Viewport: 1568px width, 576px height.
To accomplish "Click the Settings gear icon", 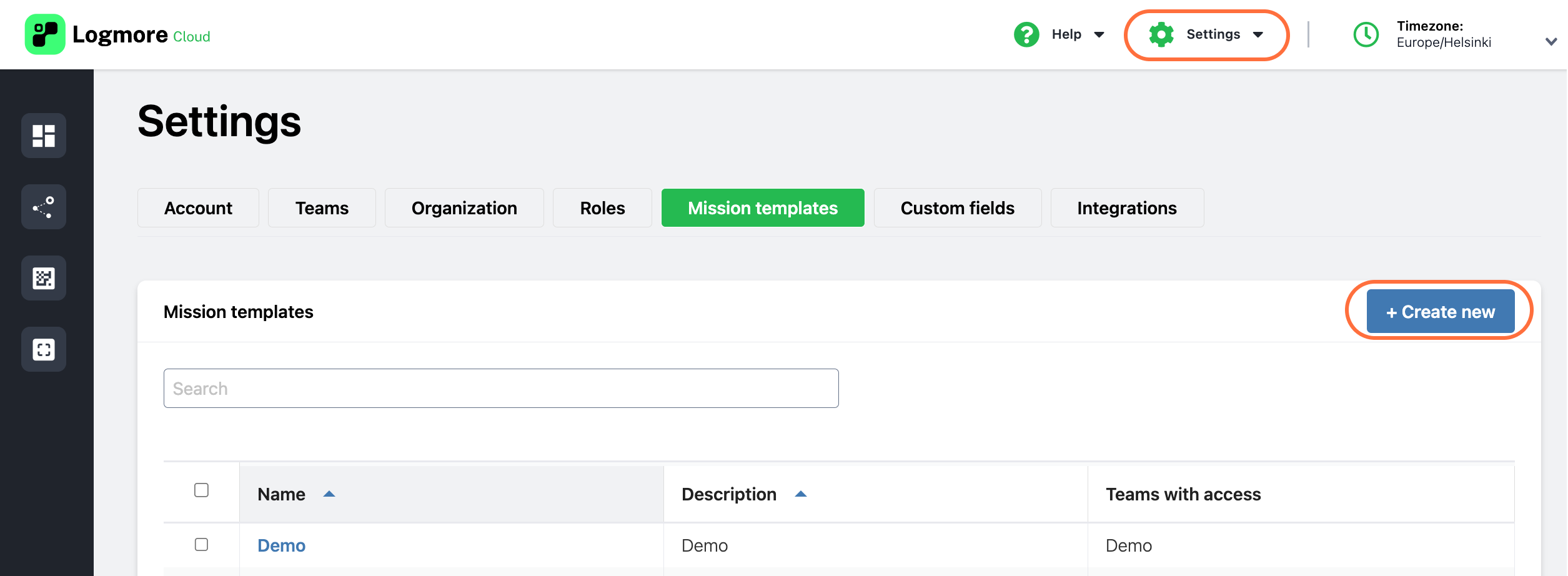I will click(x=1161, y=34).
